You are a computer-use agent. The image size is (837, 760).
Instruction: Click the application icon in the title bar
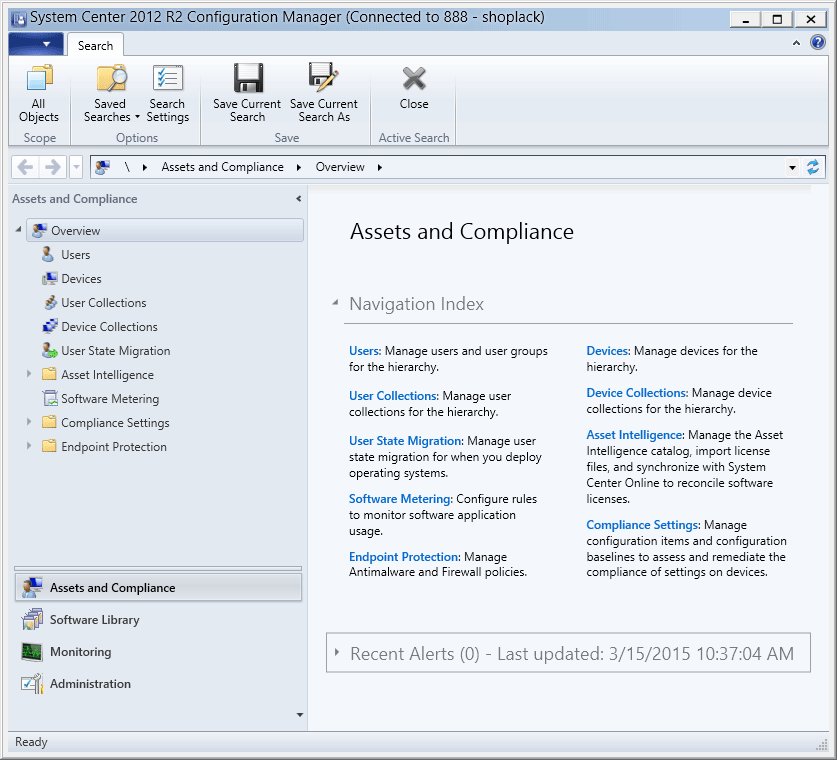(x=19, y=19)
